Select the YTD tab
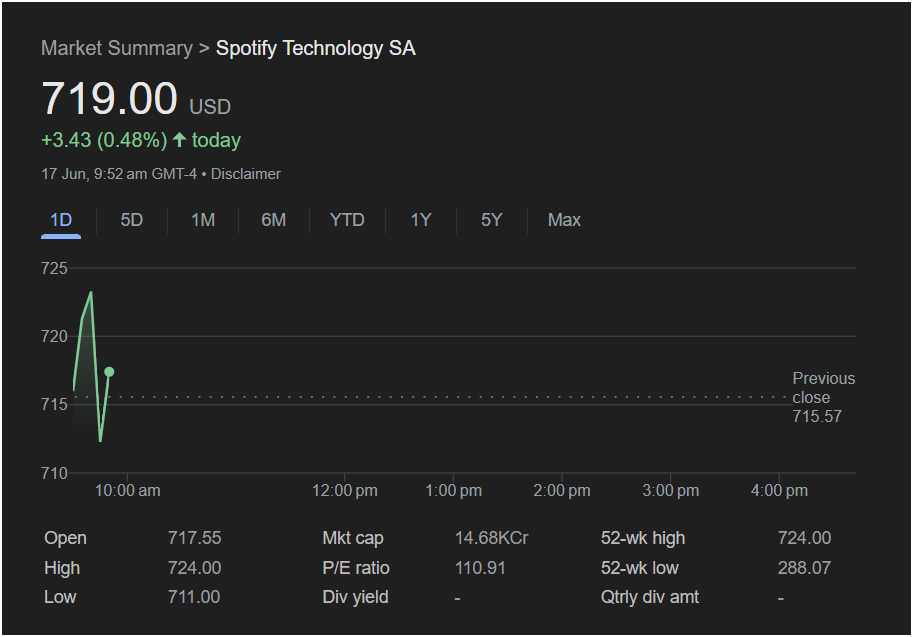The image size is (913, 637). (347, 220)
